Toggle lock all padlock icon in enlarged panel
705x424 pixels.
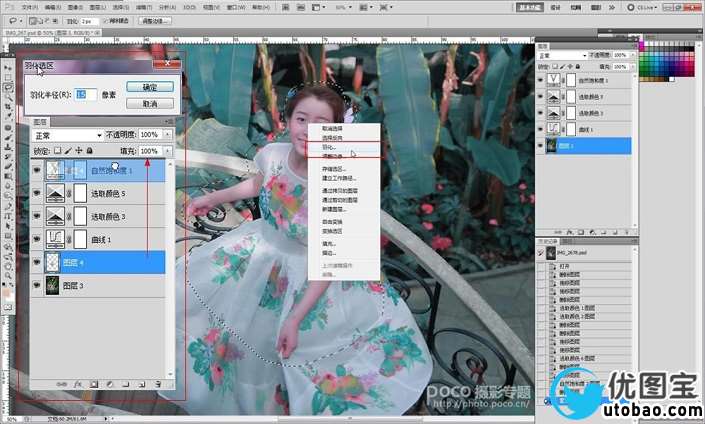pos(89,151)
